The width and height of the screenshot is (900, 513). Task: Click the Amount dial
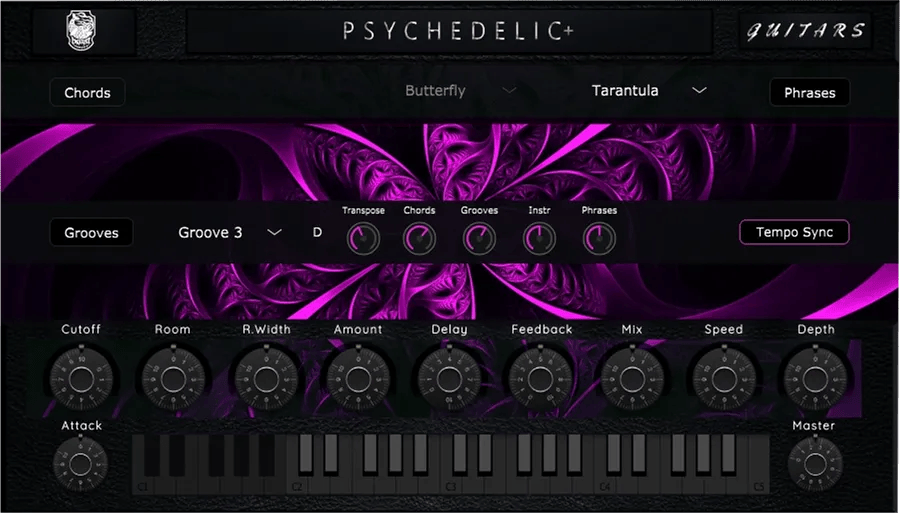pos(358,378)
